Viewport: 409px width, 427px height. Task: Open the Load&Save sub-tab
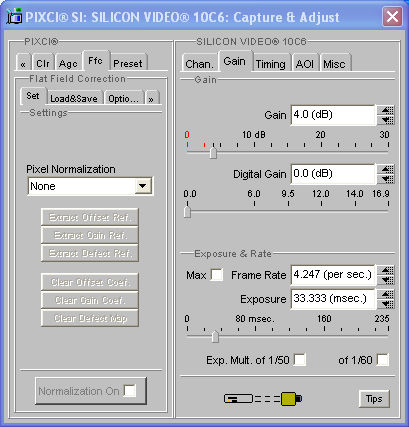74,98
